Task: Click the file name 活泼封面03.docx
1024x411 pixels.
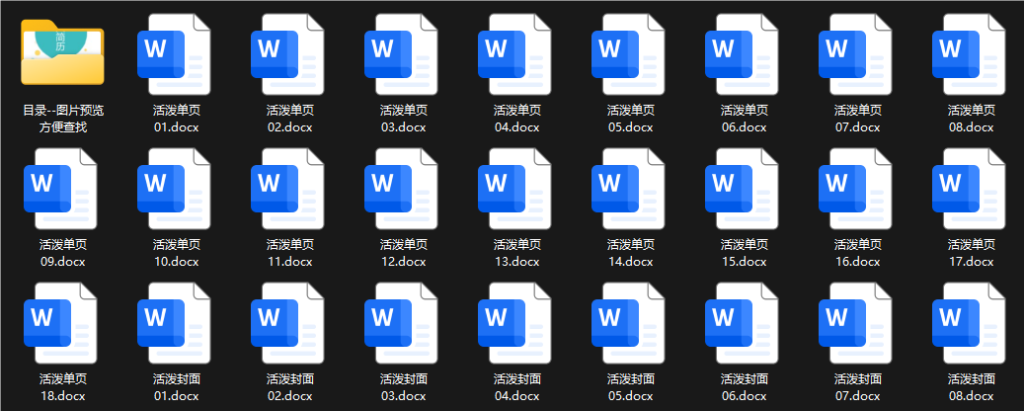Action: tap(404, 387)
